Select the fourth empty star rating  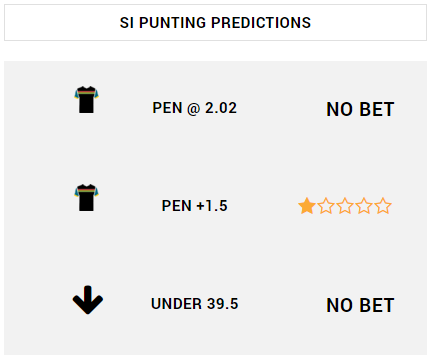364,206
